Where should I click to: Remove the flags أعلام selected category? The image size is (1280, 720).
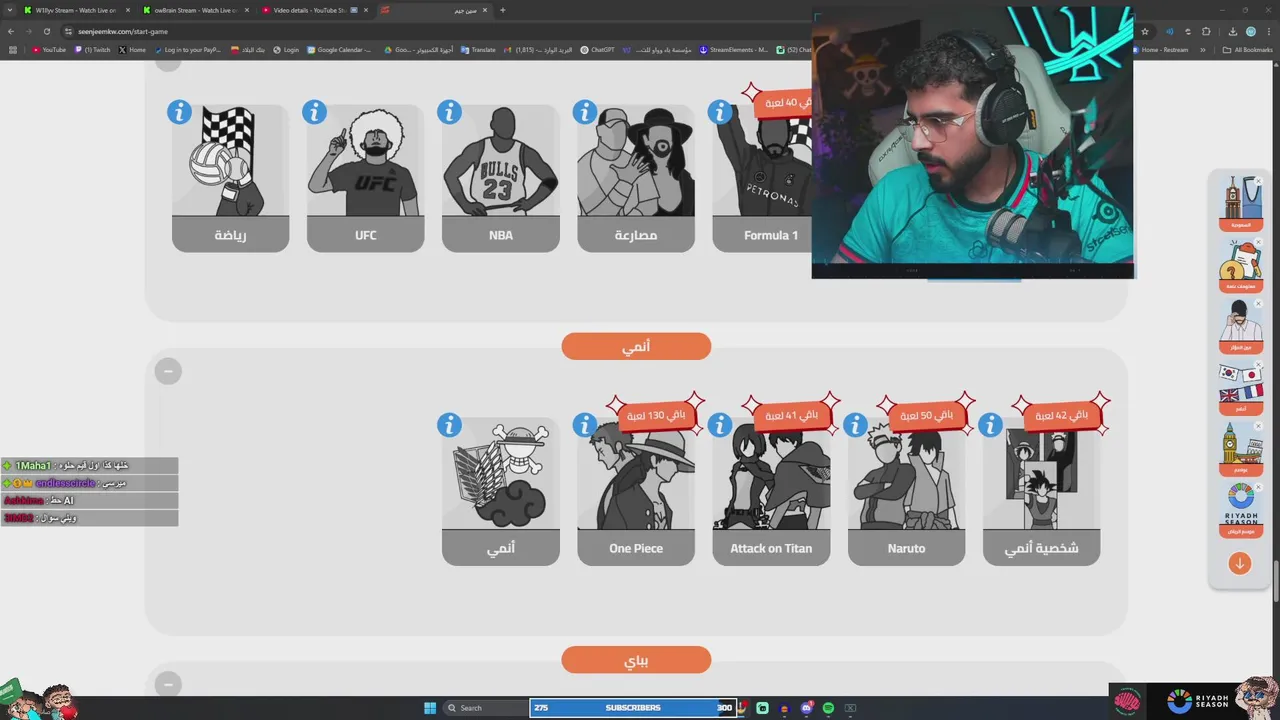(1259, 365)
